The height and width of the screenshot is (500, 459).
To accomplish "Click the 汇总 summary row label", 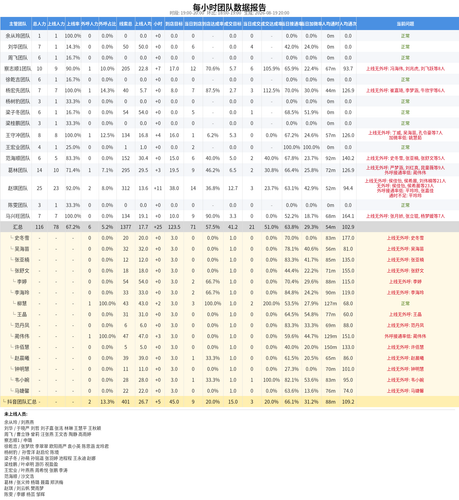I will click(18, 227).
